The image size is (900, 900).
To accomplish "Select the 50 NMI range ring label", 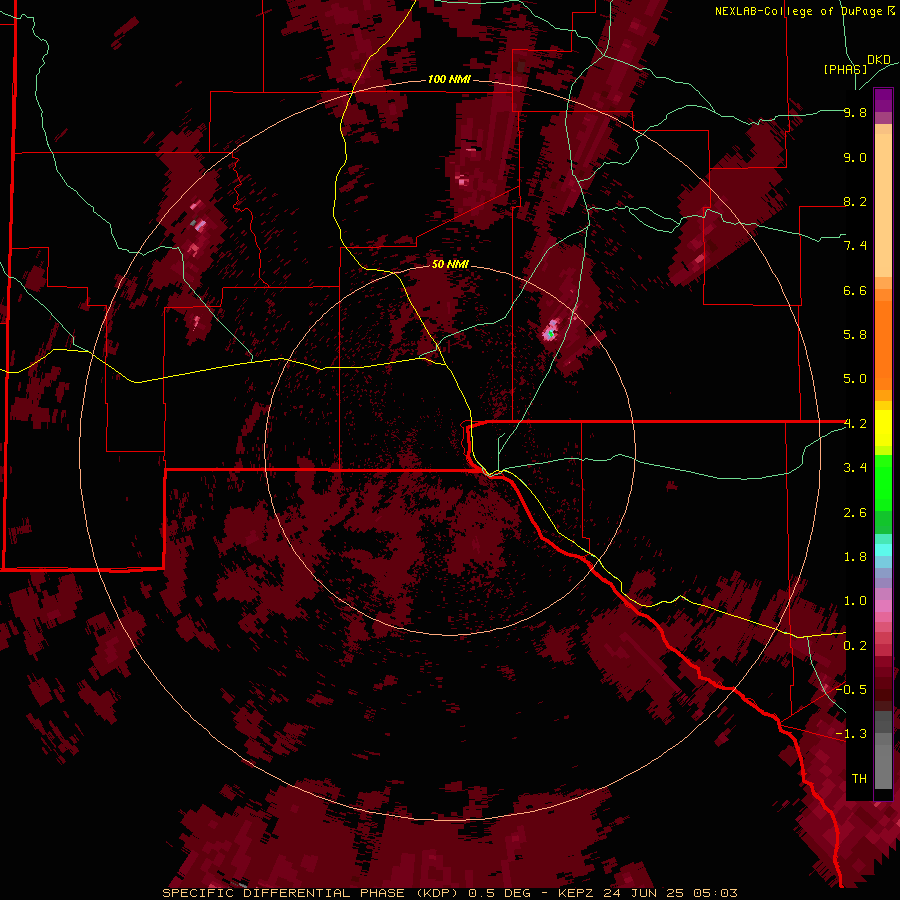I will click(450, 264).
